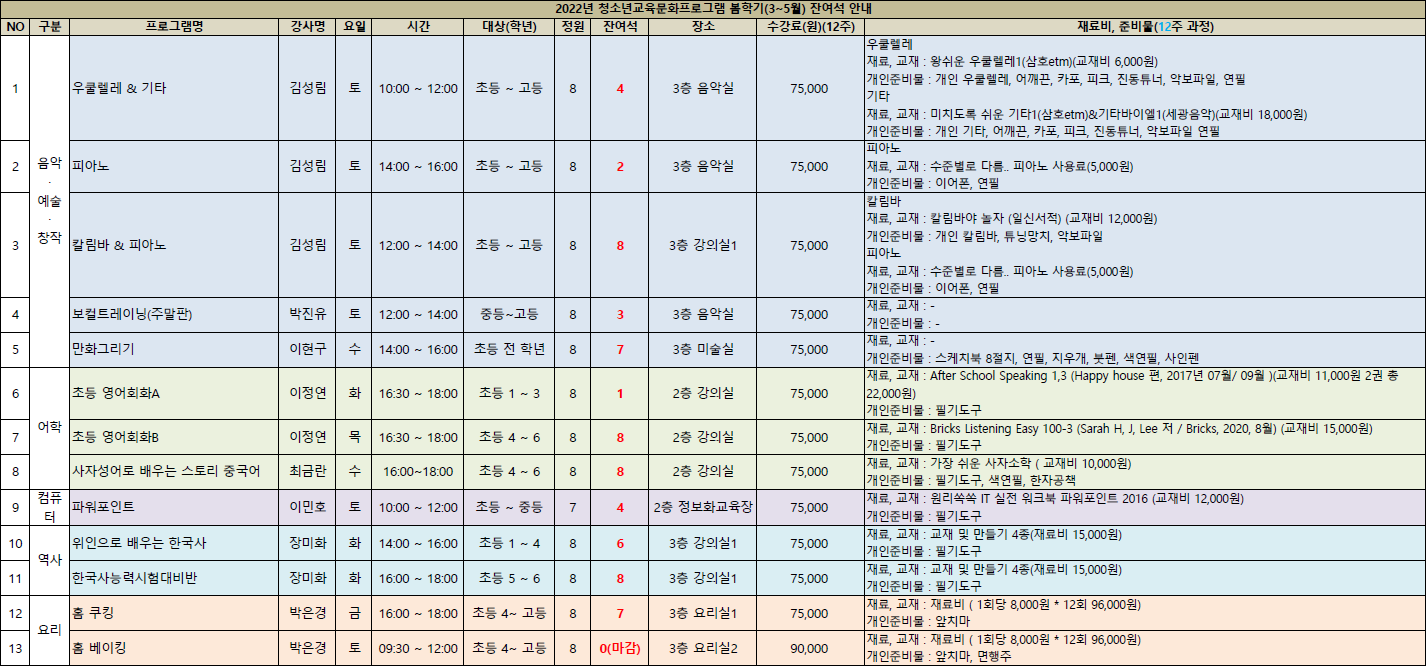Viewport: 1426px width, 666px height.
Task: Click instructor cell '이현구'
Action: click(x=307, y=350)
